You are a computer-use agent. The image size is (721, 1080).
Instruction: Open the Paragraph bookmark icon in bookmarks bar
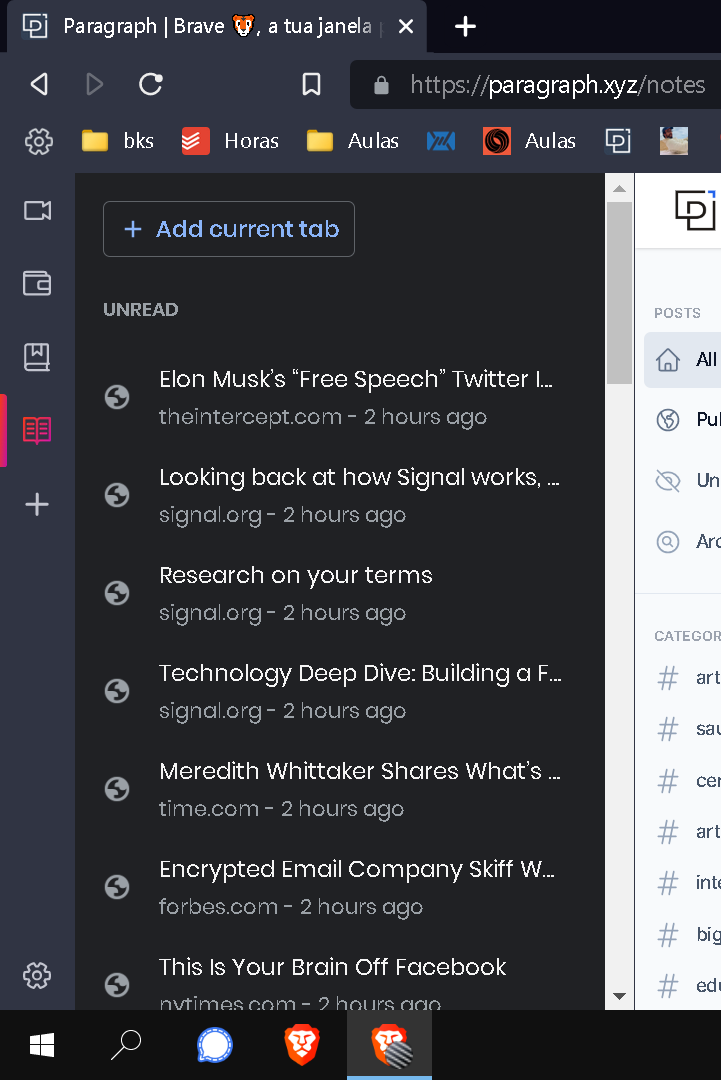(618, 141)
